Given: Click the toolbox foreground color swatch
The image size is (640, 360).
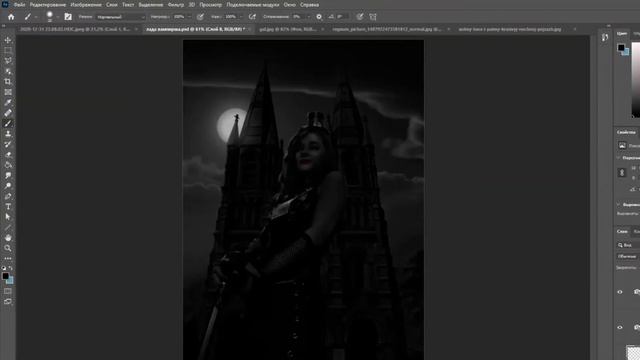Looking at the screenshot, I should (5, 276).
